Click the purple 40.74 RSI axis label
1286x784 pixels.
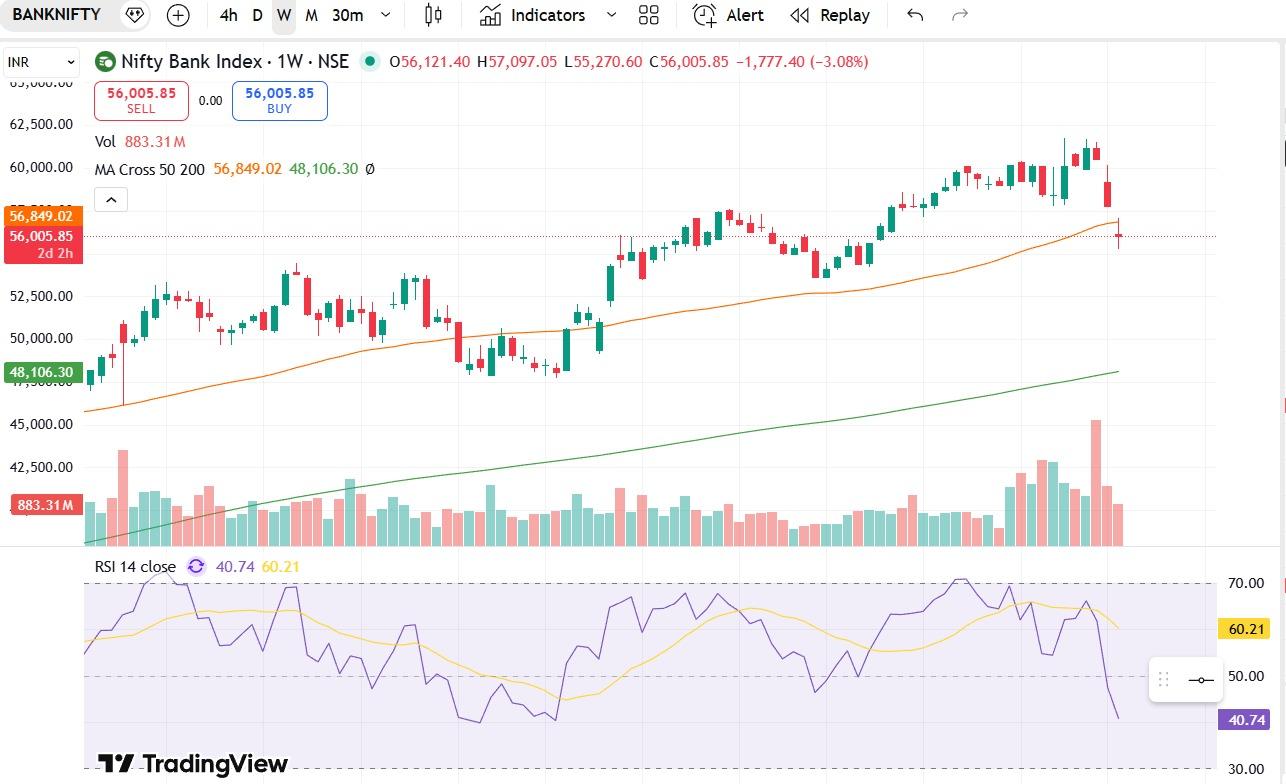click(x=1242, y=720)
